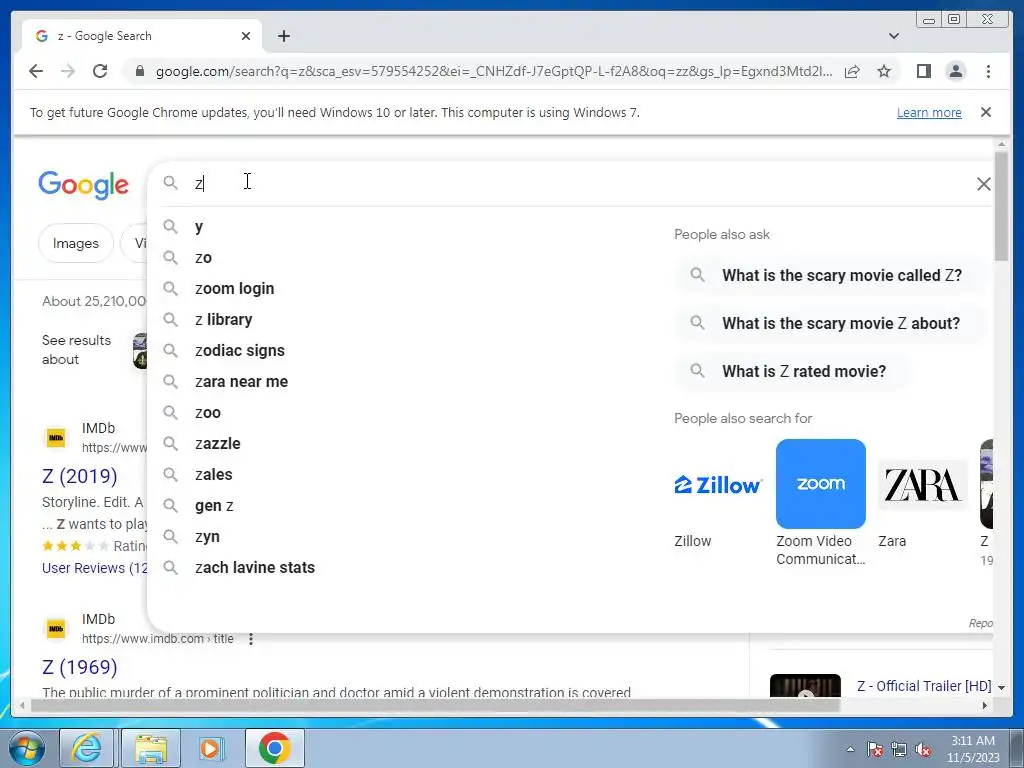Select the ZARA logo card

point(922,485)
